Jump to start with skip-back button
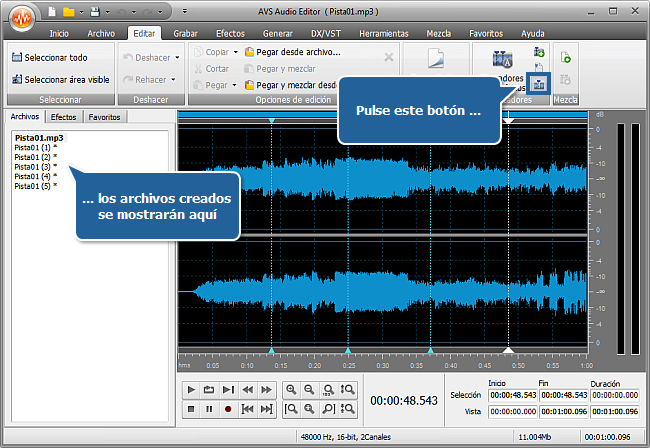 [x=247, y=409]
